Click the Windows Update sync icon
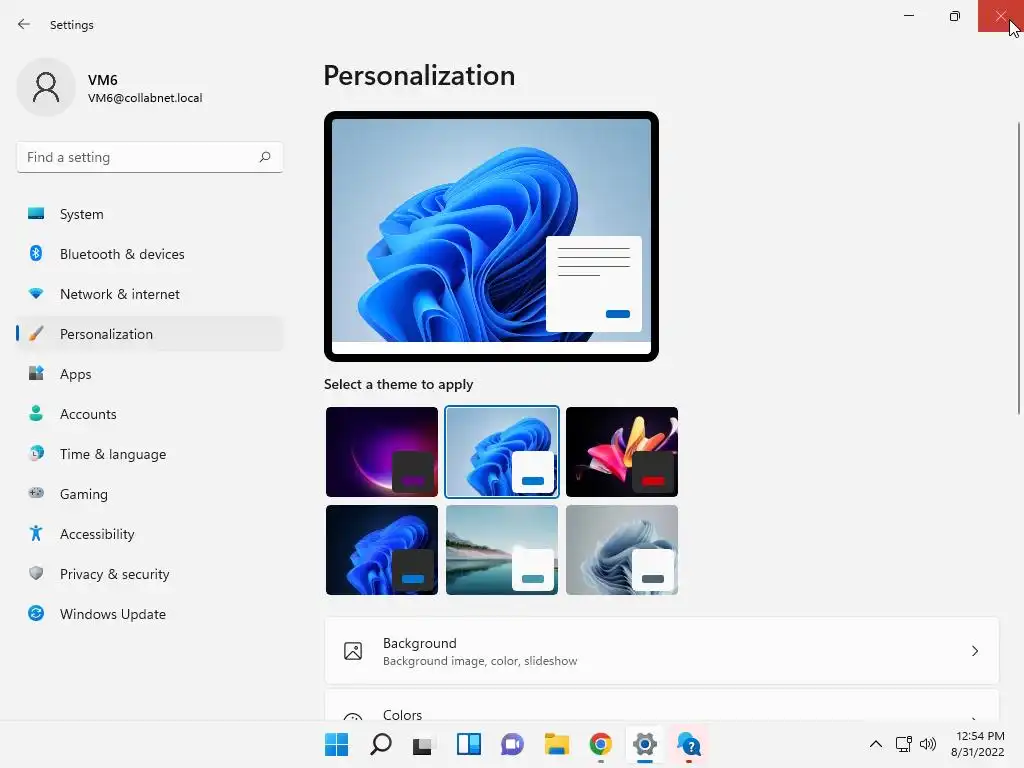Screen dimensions: 1024x768 click(x=36, y=613)
